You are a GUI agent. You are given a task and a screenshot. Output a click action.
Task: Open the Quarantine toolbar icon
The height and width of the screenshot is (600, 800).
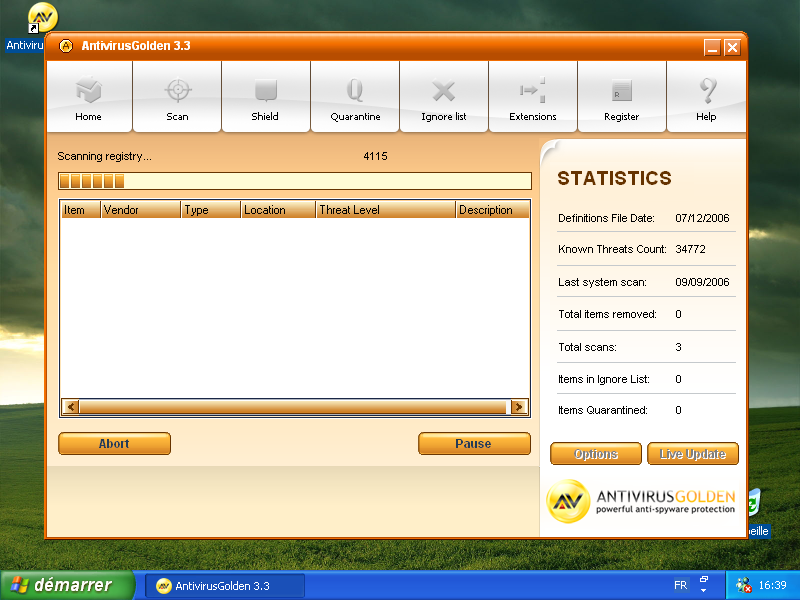pyautogui.click(x=355, y=90)
